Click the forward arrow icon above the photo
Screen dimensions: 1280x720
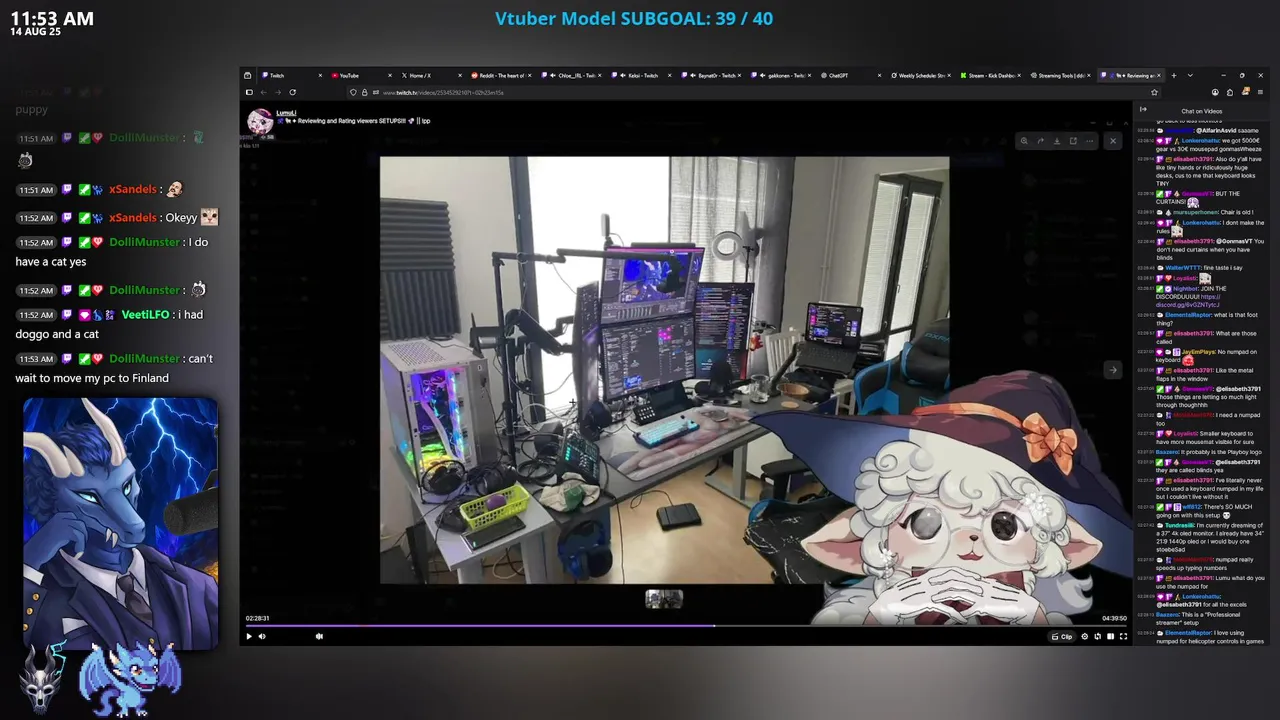[x=1040, y=141]
